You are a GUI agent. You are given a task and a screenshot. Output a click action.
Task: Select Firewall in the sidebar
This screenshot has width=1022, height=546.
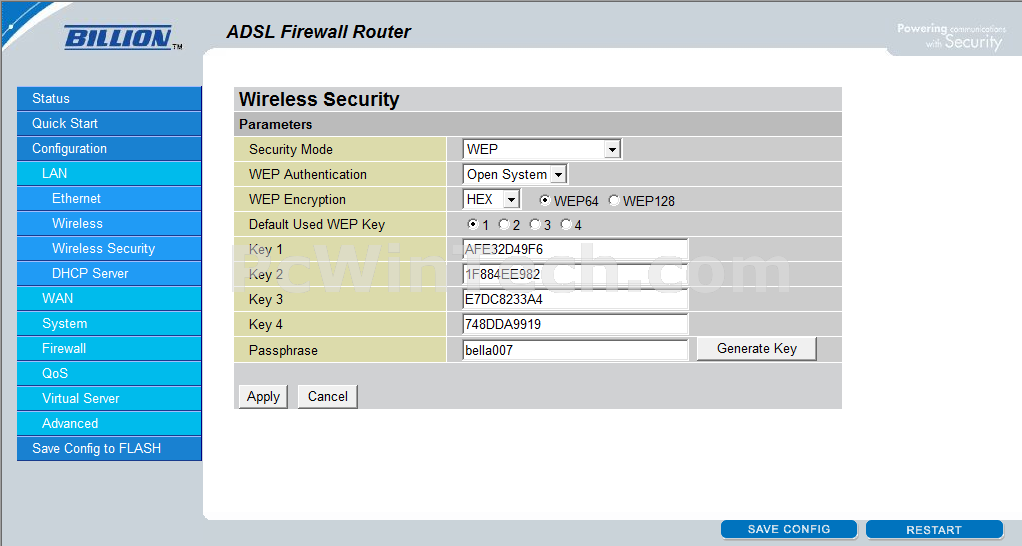109,348
